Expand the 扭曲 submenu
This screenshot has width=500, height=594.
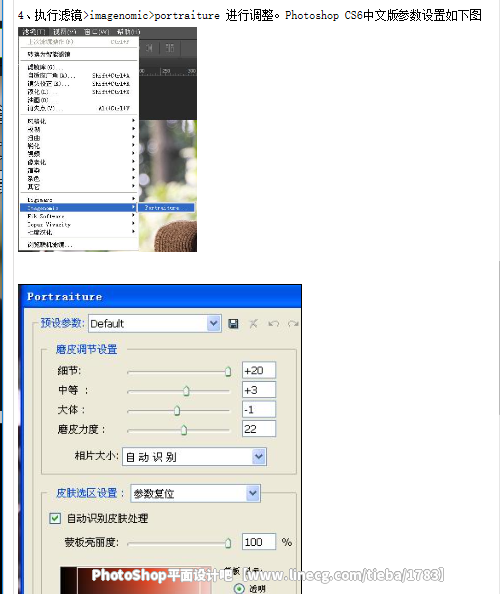tap(79, 138)
